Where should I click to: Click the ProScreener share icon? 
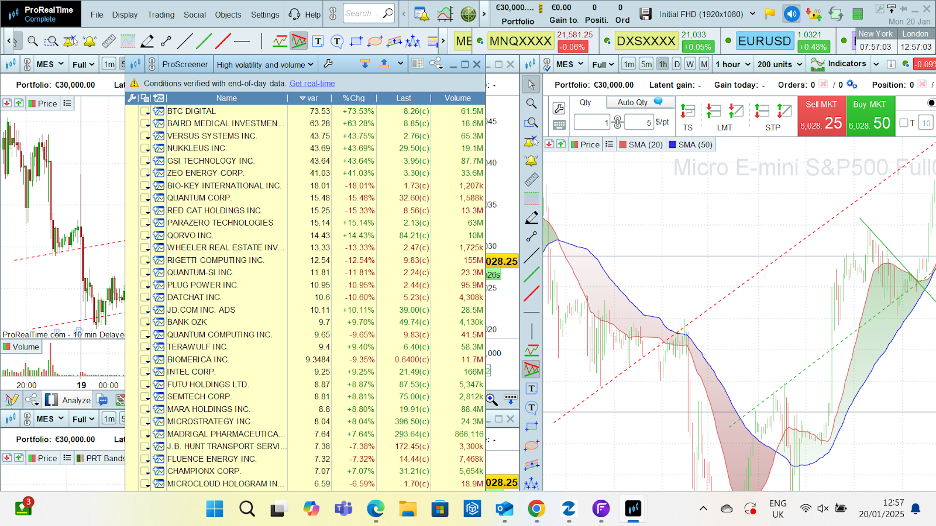[436, 63]
